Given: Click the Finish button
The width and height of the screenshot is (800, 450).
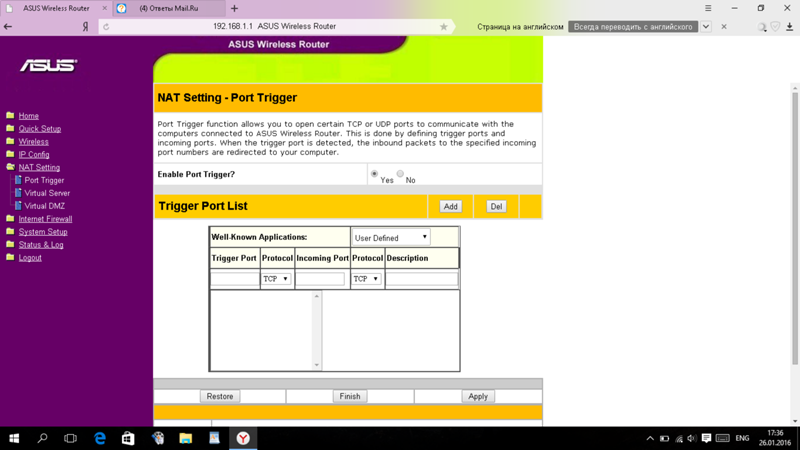Looking at the screenshot, I should pos(350,396).
